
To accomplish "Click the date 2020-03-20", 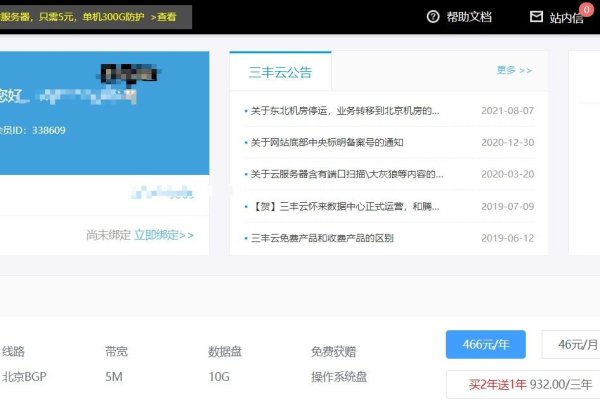I will pos(507,174).
